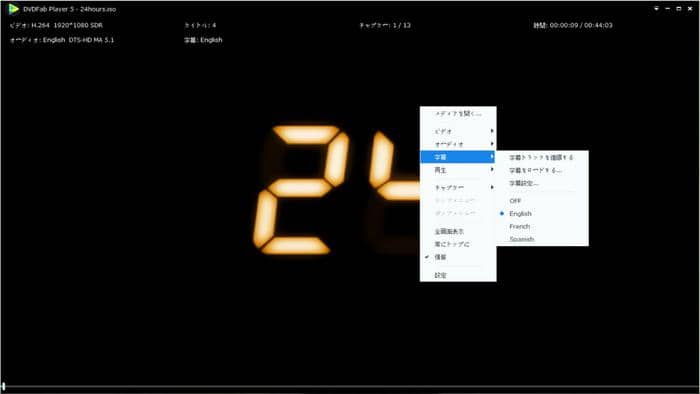This screenshot has width=700, height=394.
Task: Click the "字幕: English" info text
Action: point(203,40)
